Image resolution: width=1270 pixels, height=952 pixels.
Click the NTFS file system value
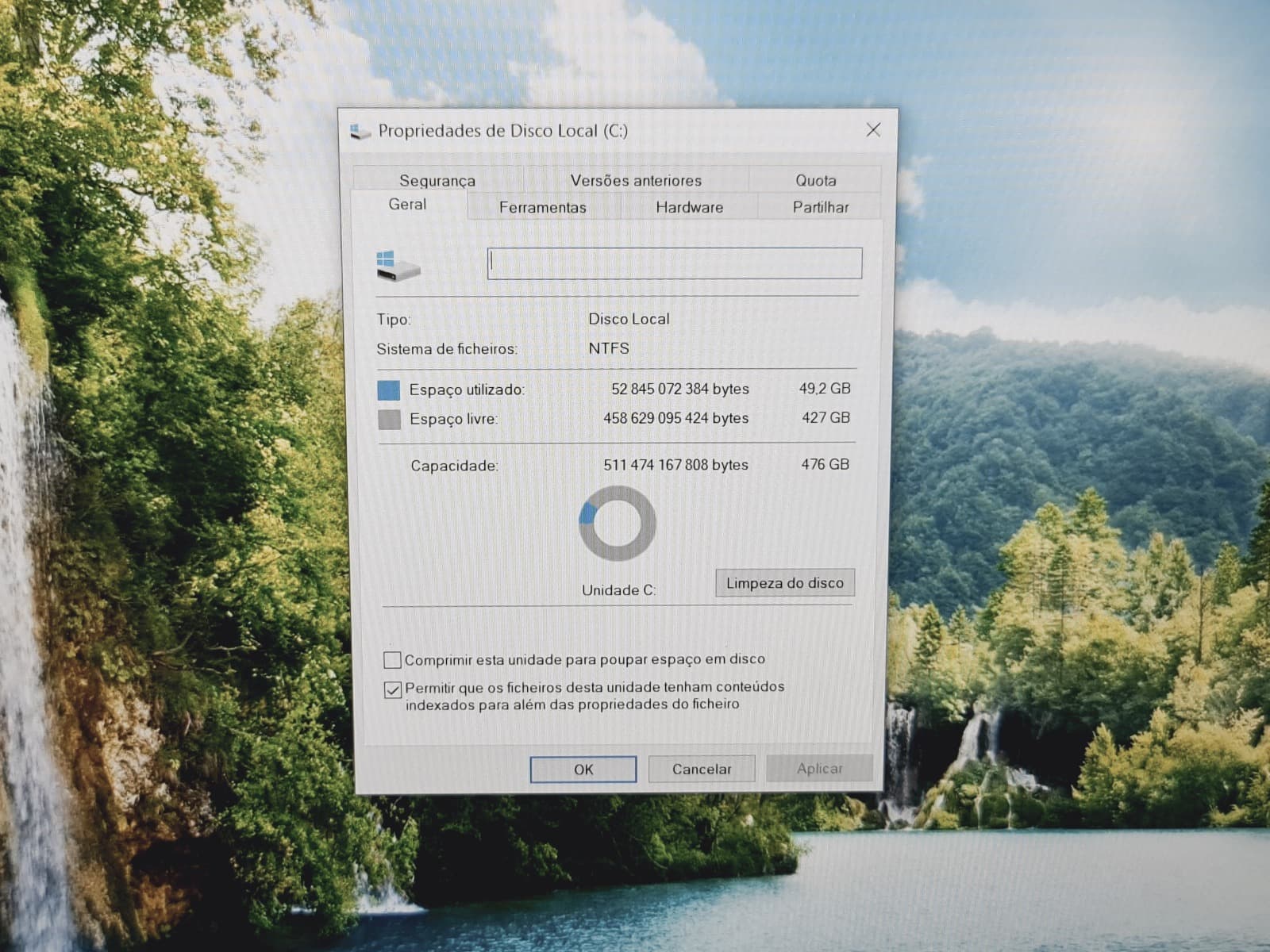click(x=609, y=348)
